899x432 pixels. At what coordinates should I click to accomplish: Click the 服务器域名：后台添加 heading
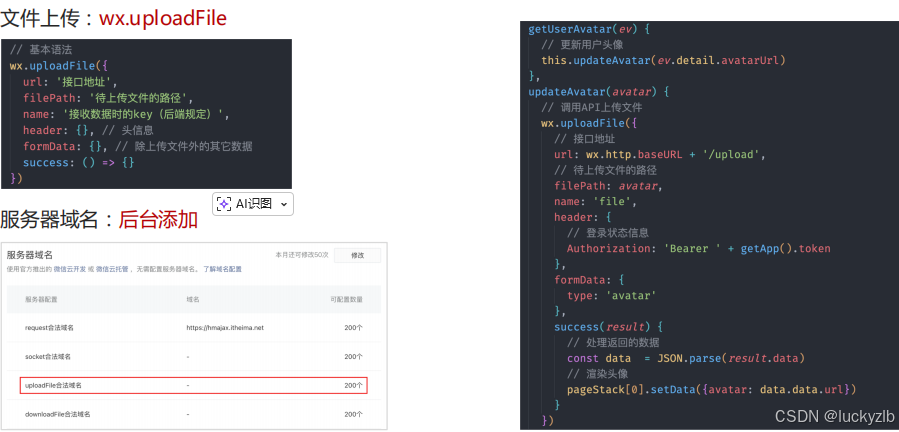99,220
